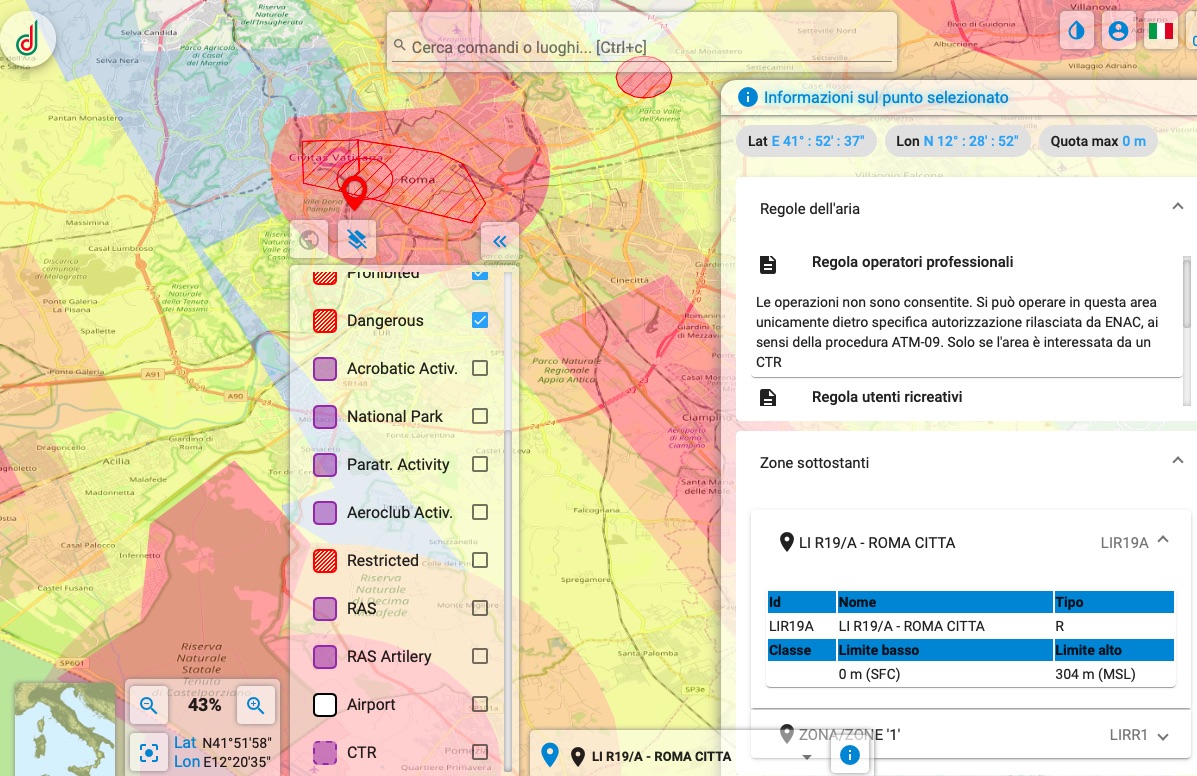The height and width of the screenshot is (776, 1197).
Task: Click the CTR dashed purple swatch
Action: [x=325, y=752]
